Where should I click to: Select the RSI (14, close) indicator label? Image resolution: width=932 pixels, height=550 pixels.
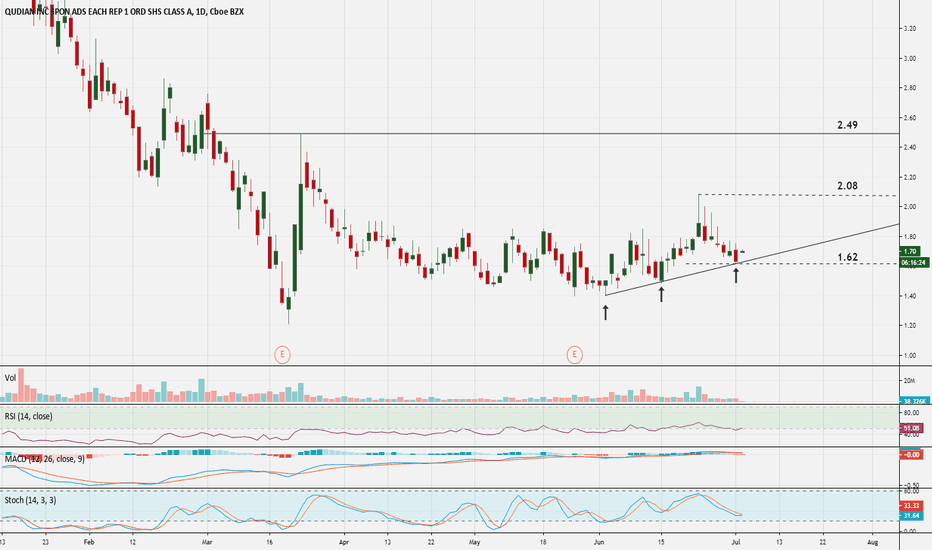pos(29,416)
